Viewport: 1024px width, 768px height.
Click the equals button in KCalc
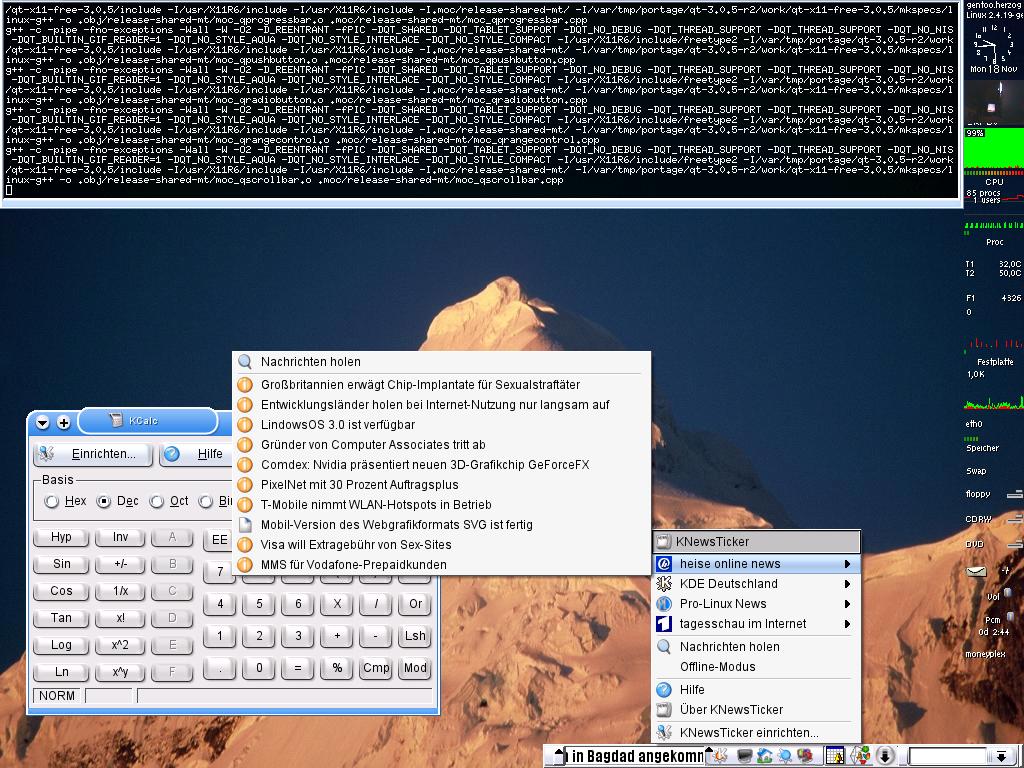(x=298, y=668)
